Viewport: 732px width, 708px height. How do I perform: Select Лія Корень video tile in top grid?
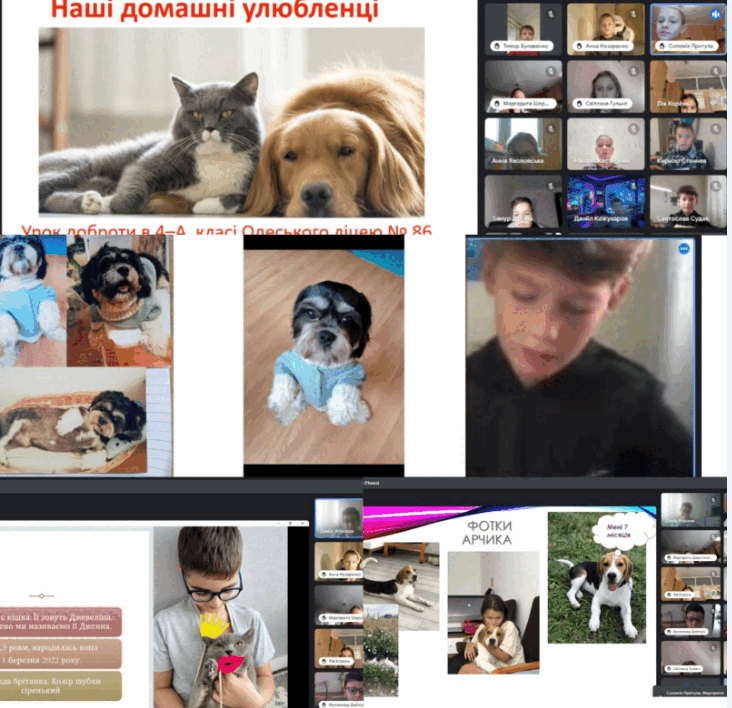coord(688,87)
